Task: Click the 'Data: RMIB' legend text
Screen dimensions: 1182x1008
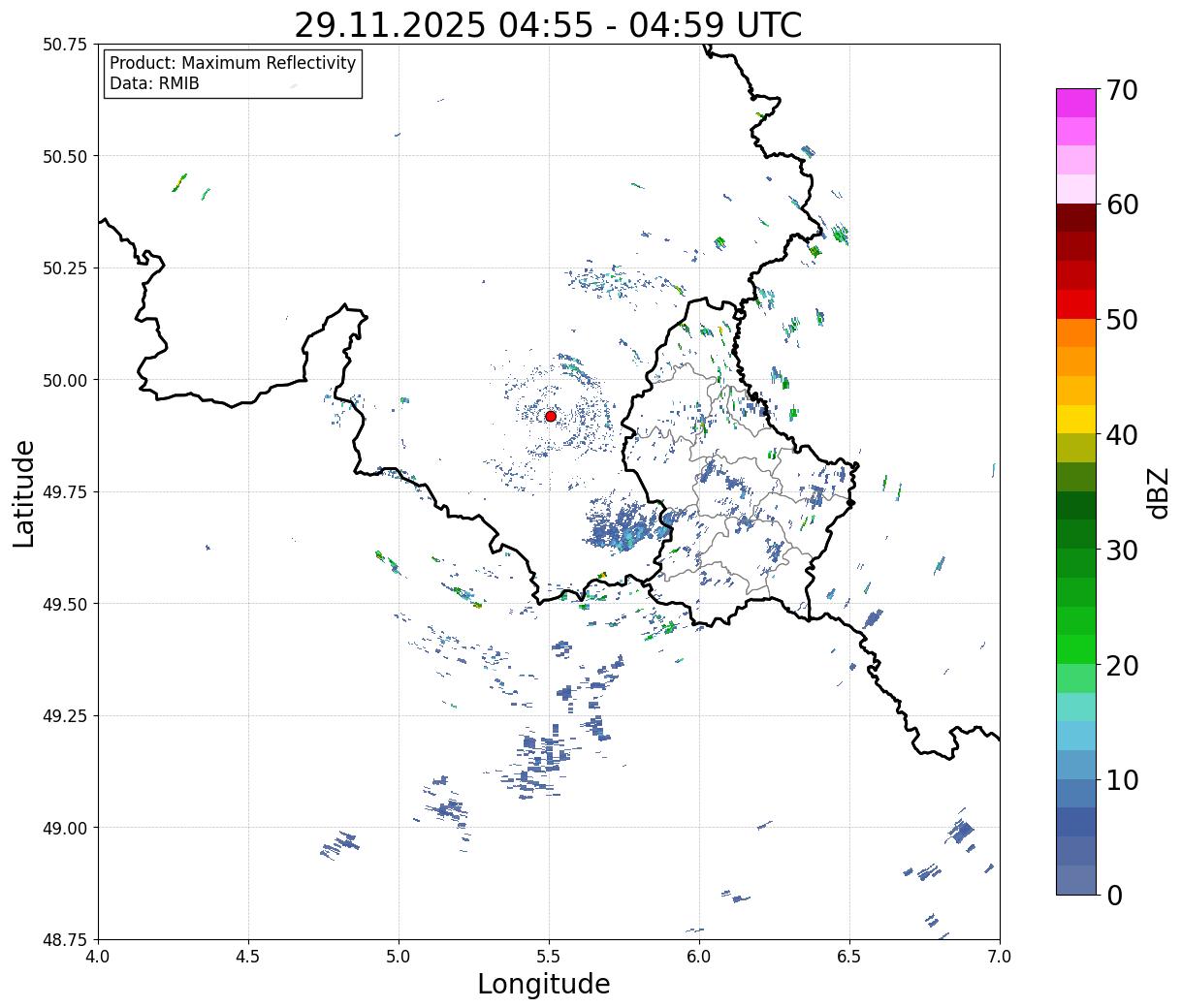Action: click(154, 83)
